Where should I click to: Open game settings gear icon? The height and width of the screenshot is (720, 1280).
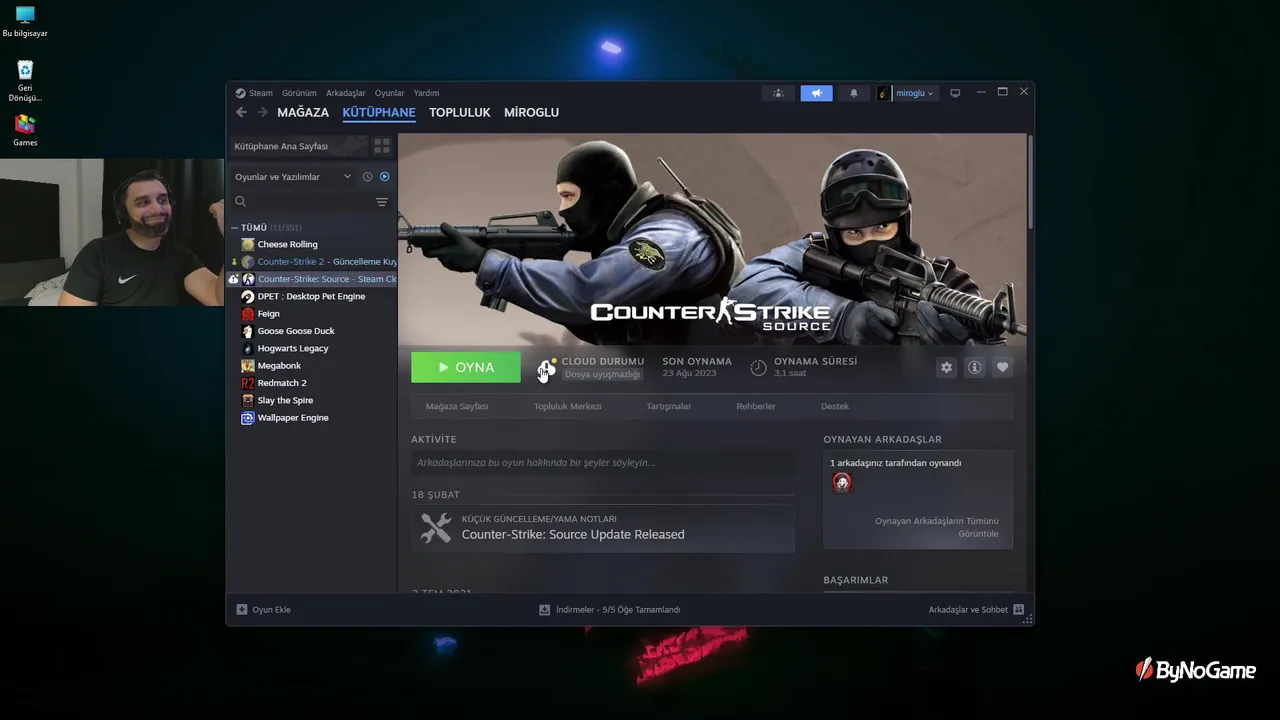946,368
